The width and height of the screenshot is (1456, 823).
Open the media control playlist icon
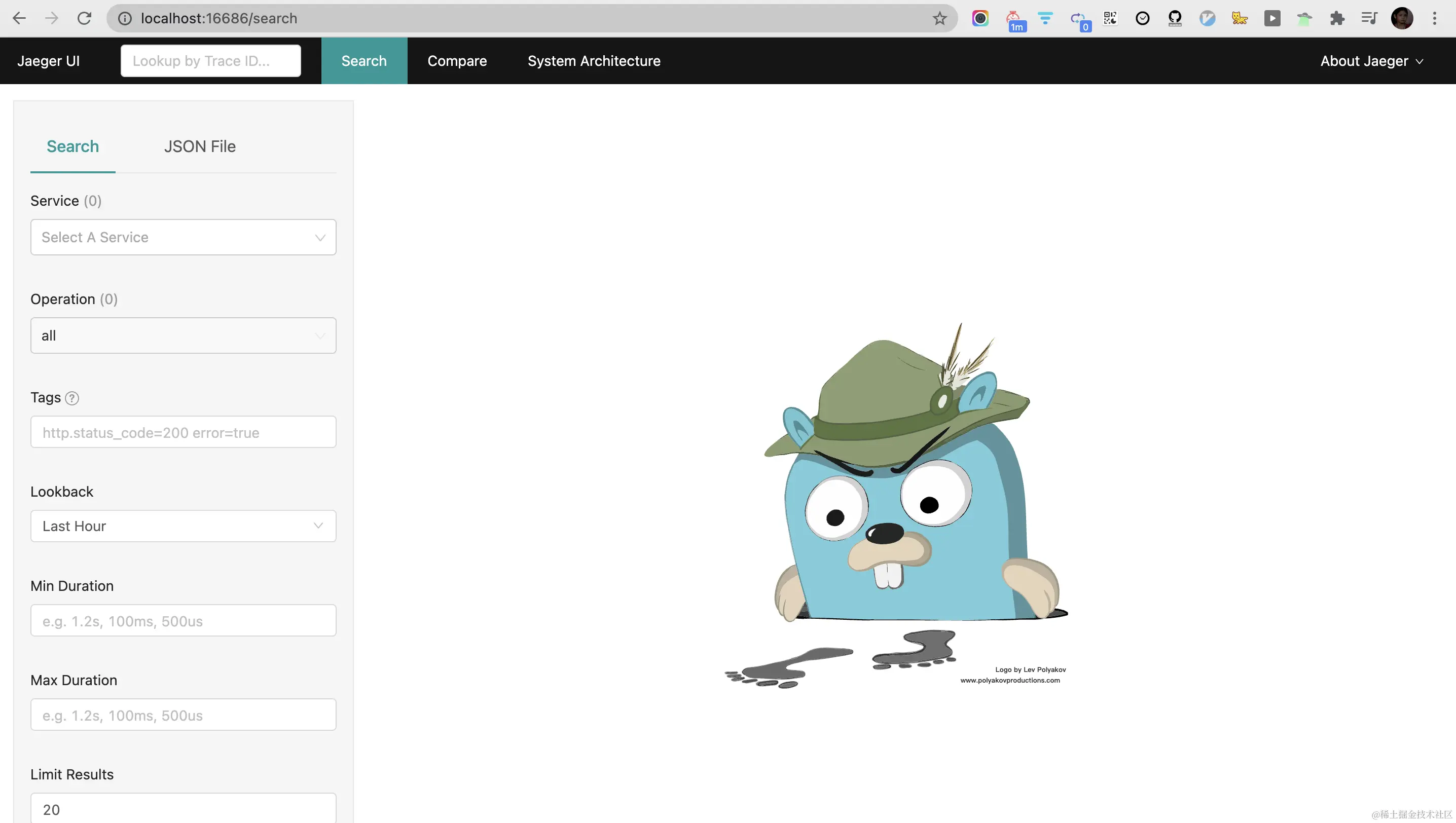[x=1369, y=19]
